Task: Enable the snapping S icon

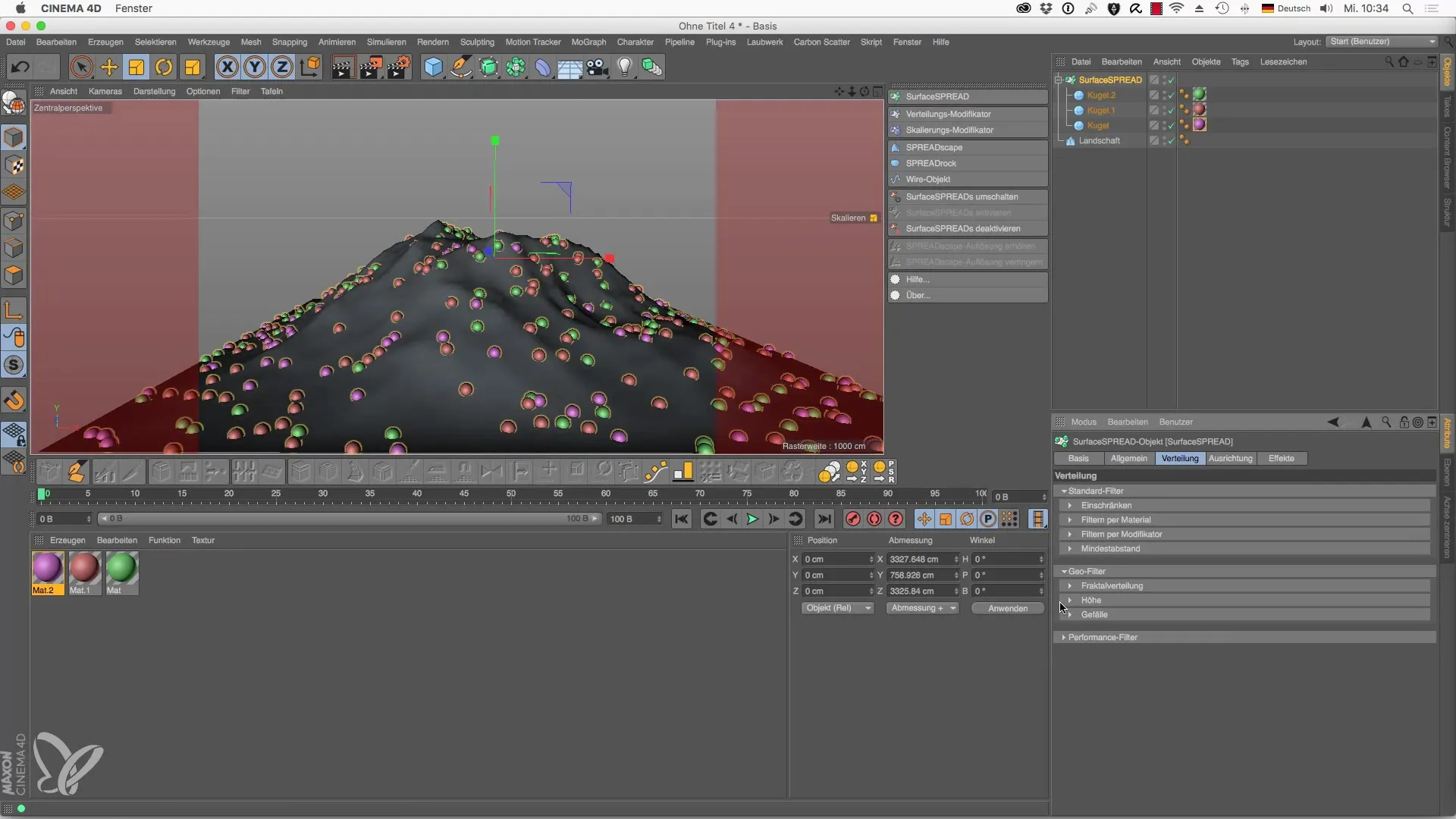Action: pyautogui.click(x=14, y=366)
